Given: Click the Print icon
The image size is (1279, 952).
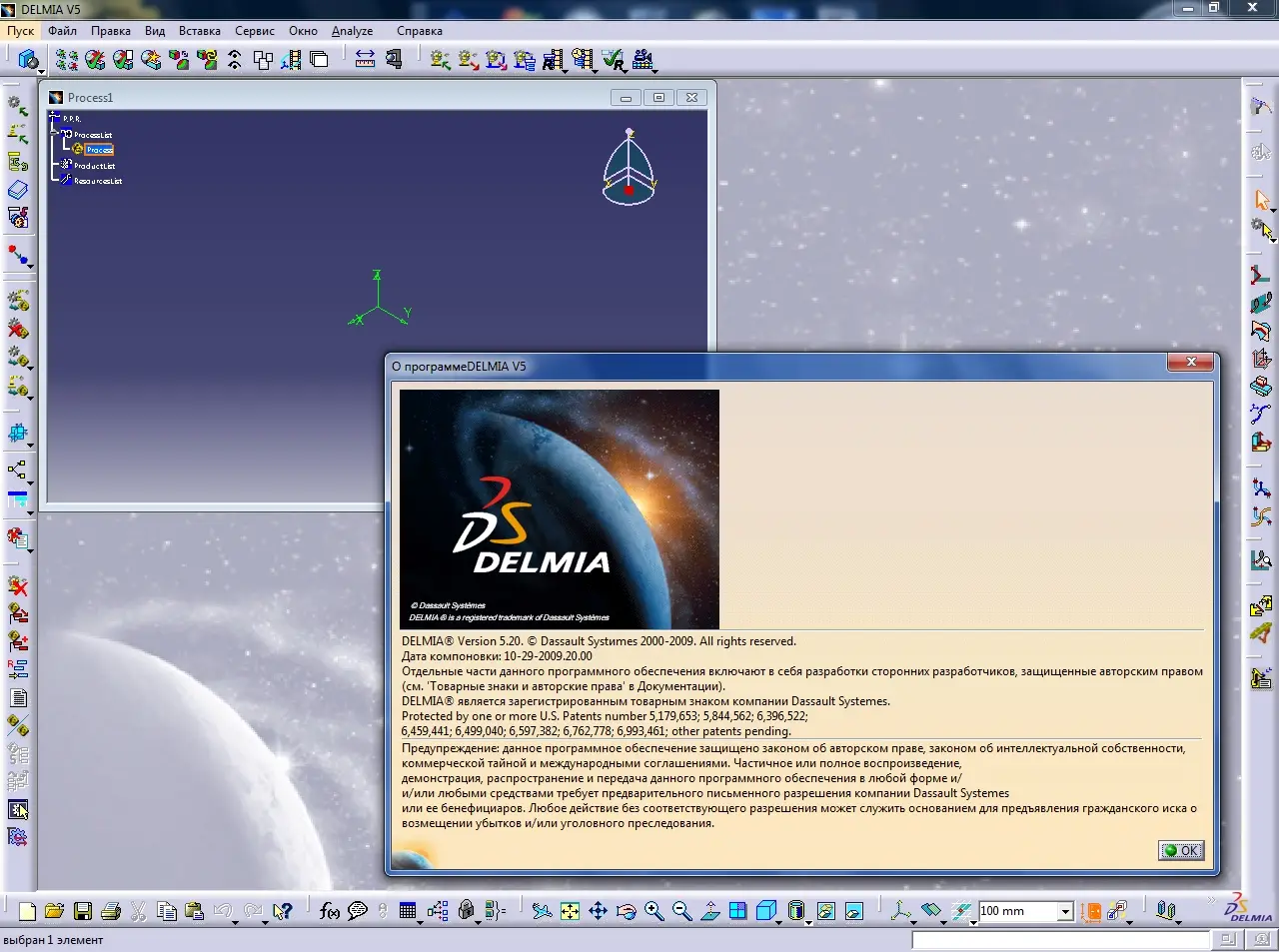Looking at the screenshot, I should point(111,911).
